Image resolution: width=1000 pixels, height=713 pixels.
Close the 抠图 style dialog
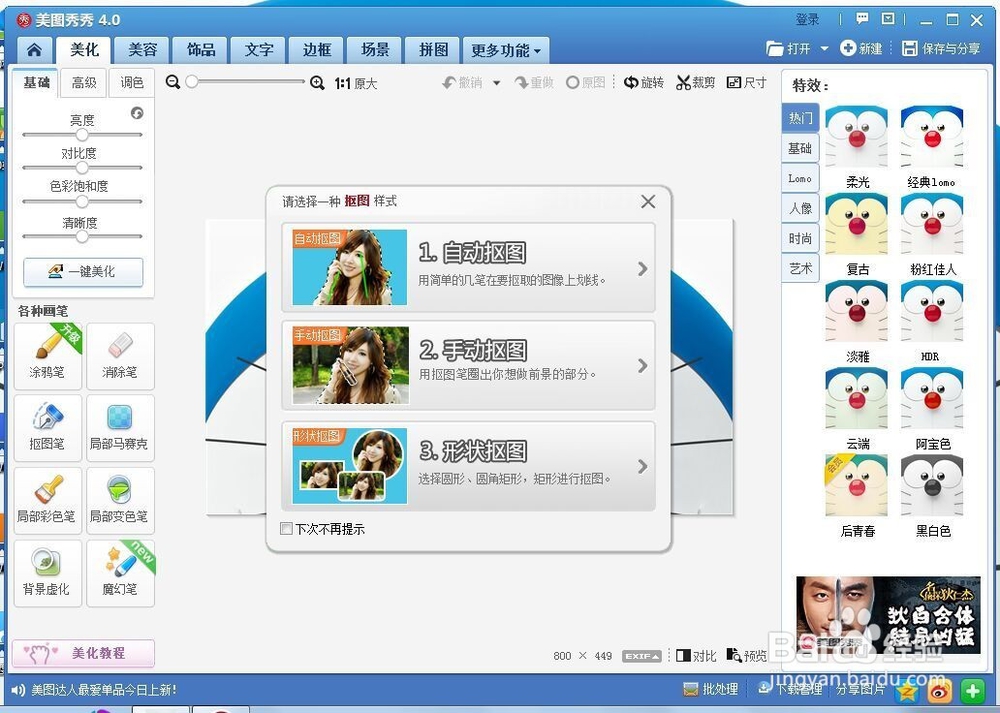click(x=648, y=202)
